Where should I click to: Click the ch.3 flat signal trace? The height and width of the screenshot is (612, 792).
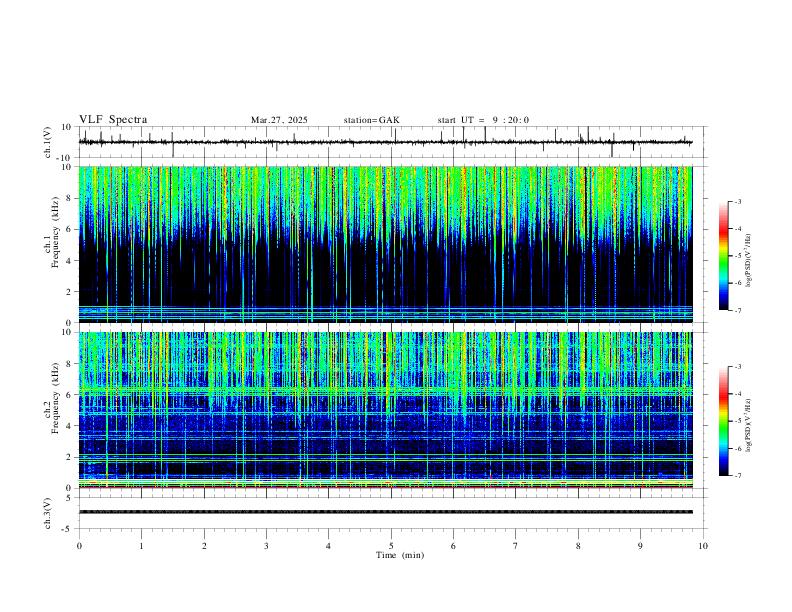point(385,512)
